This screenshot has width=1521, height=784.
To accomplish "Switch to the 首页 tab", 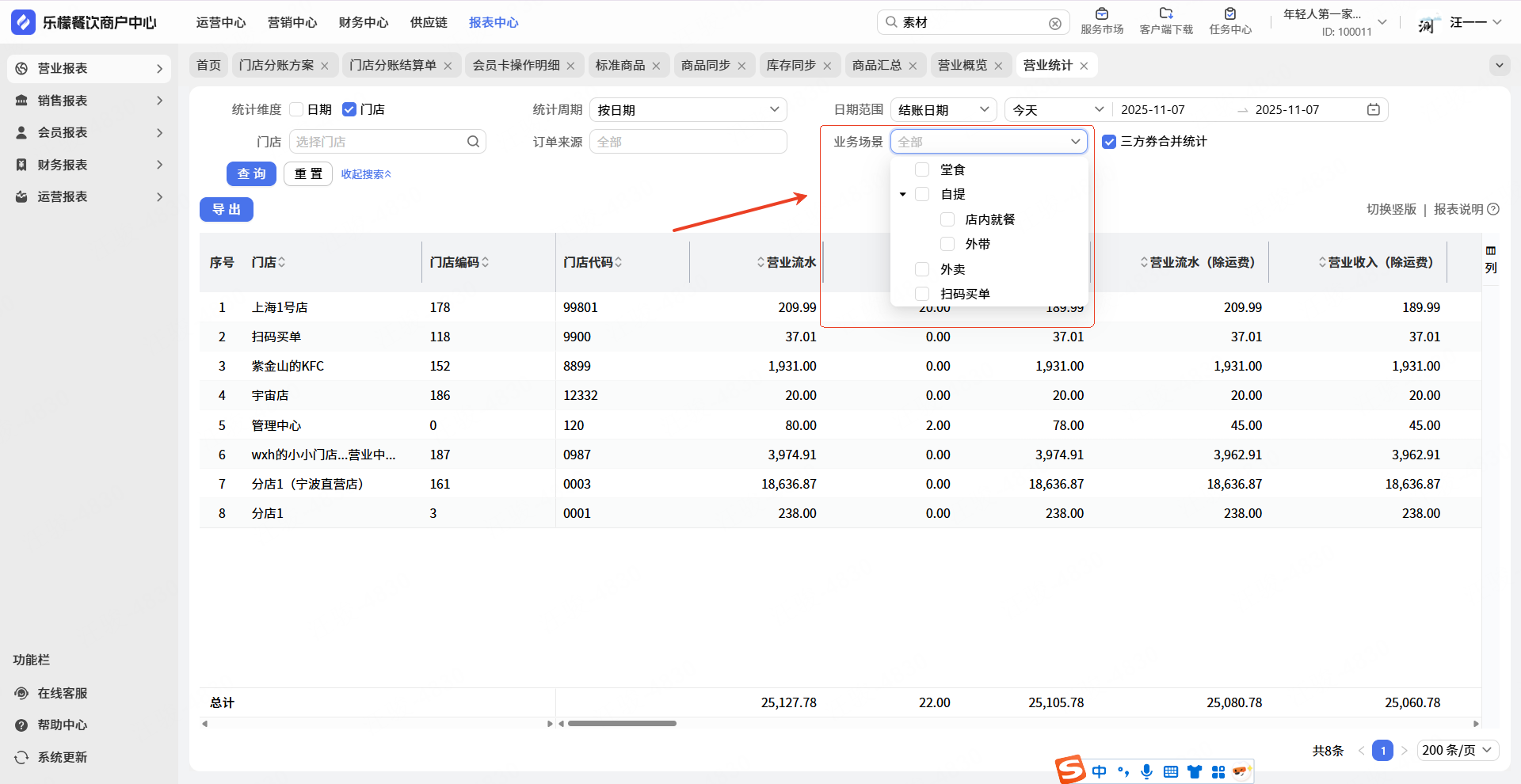I will pyautogui.click(x=209, y=66).
